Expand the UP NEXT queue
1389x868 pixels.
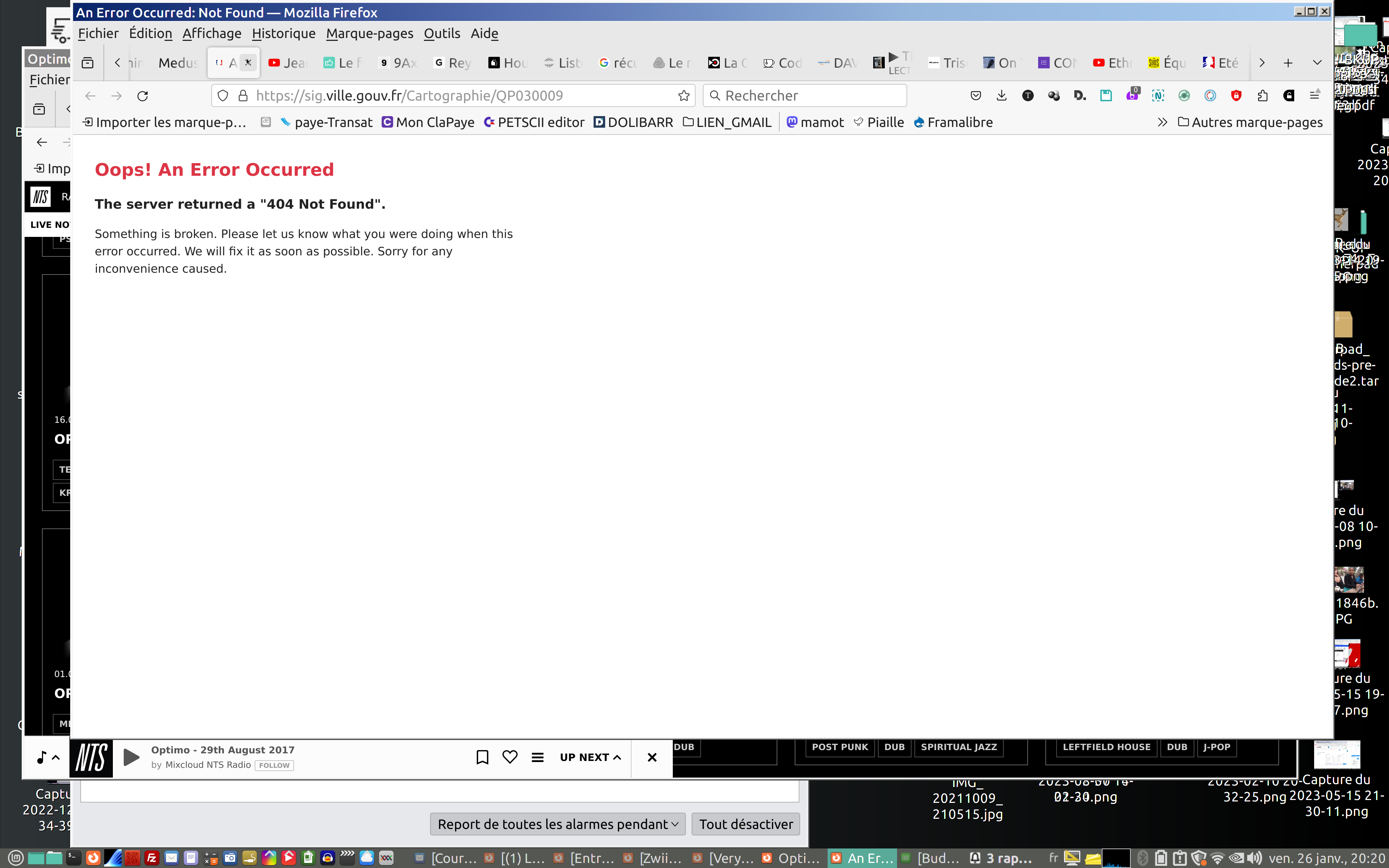pos(590,757)
